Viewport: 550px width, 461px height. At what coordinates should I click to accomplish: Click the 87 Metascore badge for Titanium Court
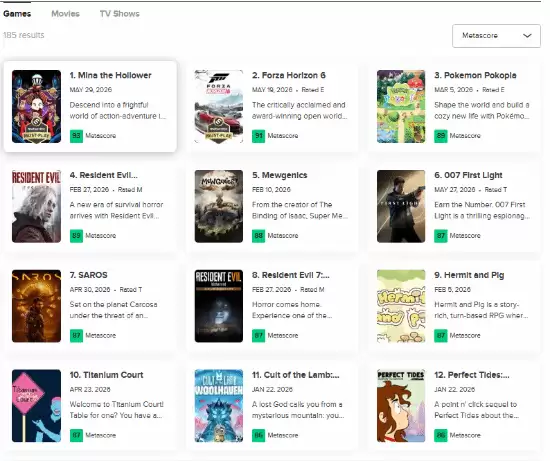click(x=76, y=435)
